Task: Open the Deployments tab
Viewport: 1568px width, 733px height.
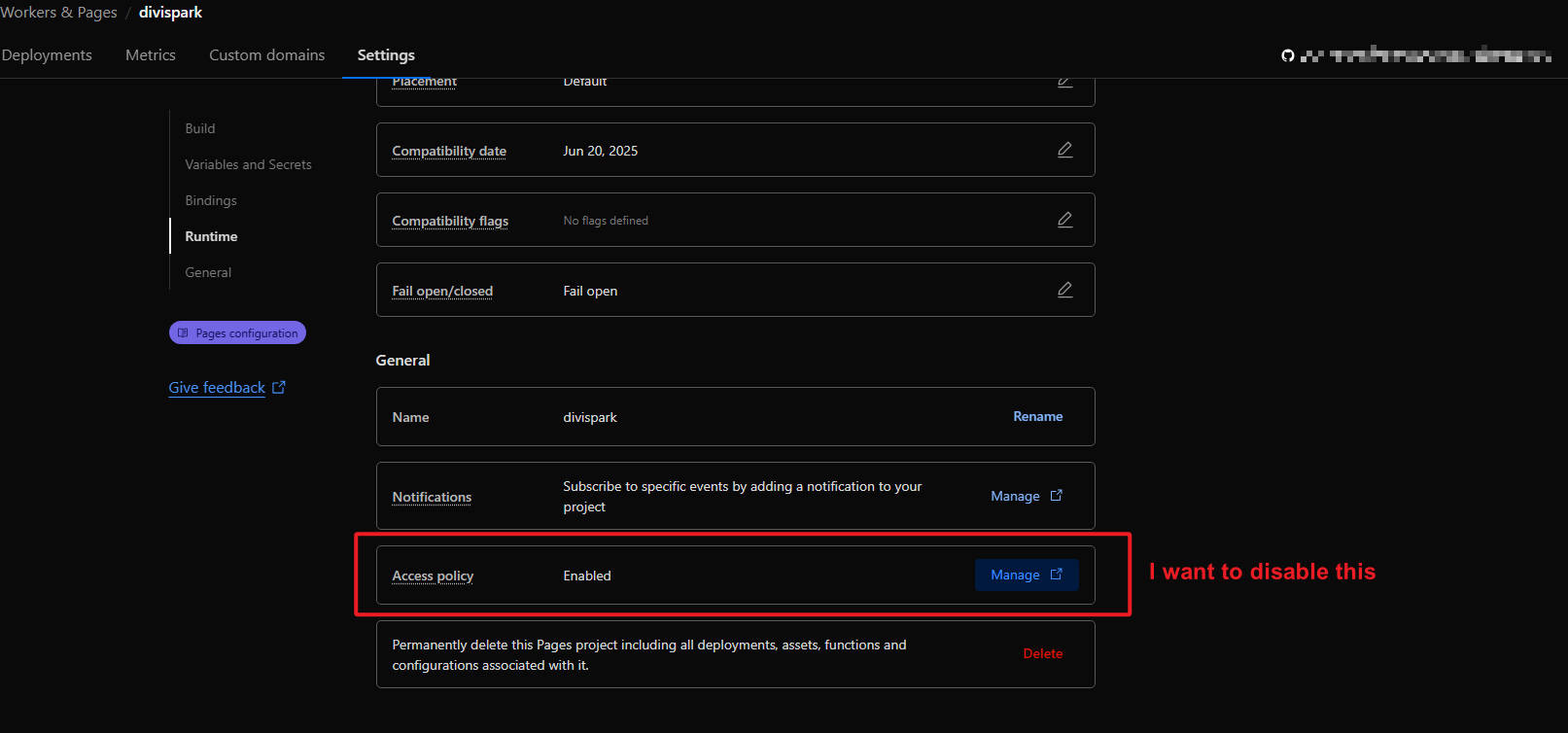Action: (47, 55)
